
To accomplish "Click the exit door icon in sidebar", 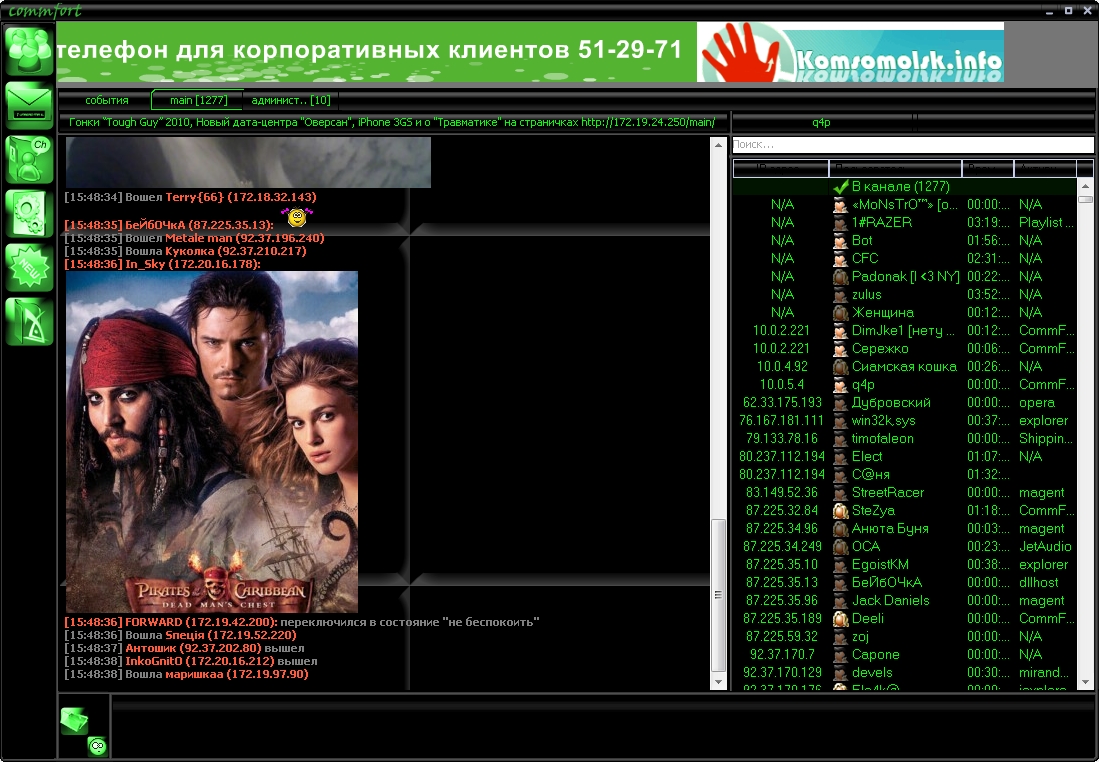I will click(x=29, y=321).
